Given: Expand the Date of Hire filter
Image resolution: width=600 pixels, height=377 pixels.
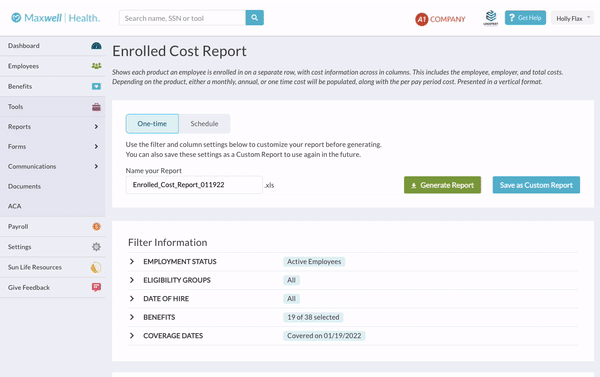Looking at the screenshot, I should [x=132, y=299].
